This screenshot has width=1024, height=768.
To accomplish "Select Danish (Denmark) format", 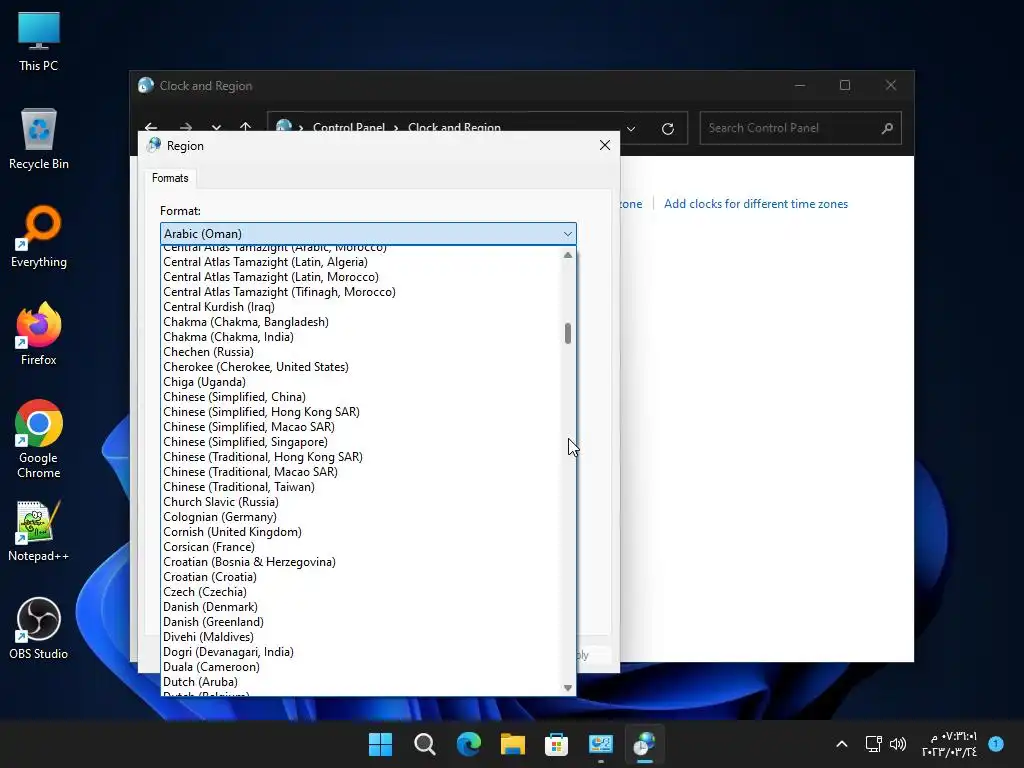I will 361,607.
